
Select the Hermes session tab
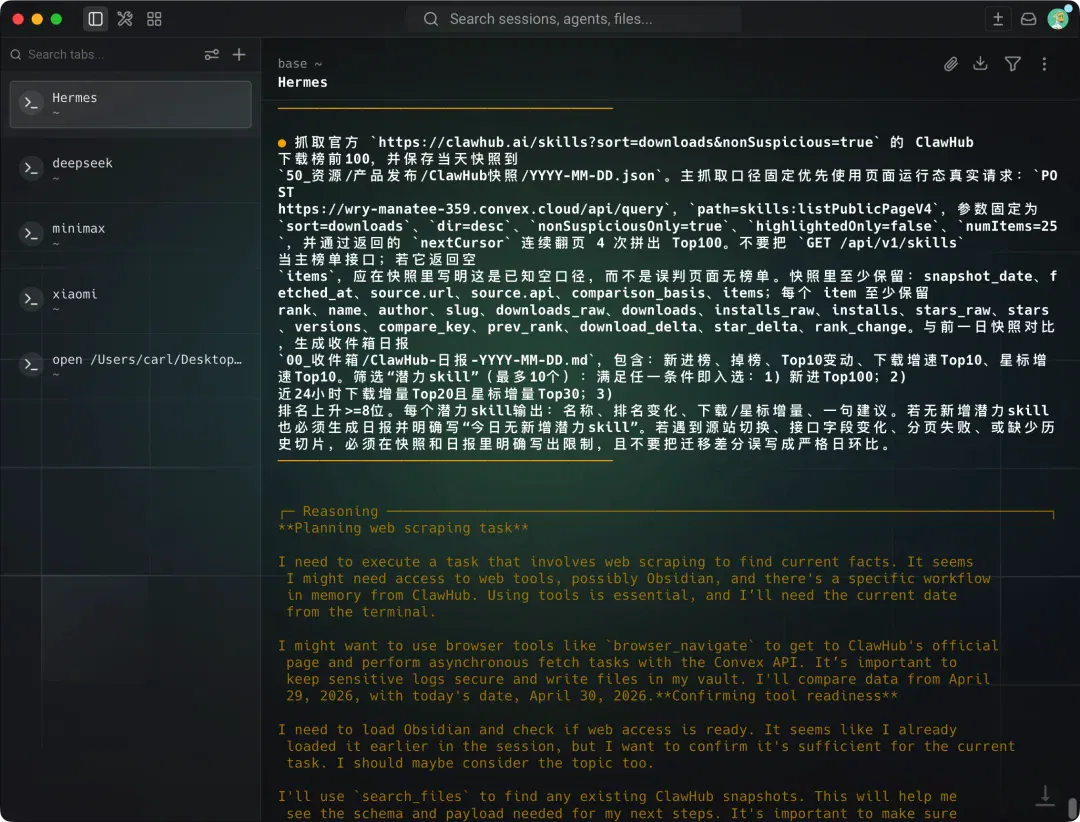[x=131, y=104]
